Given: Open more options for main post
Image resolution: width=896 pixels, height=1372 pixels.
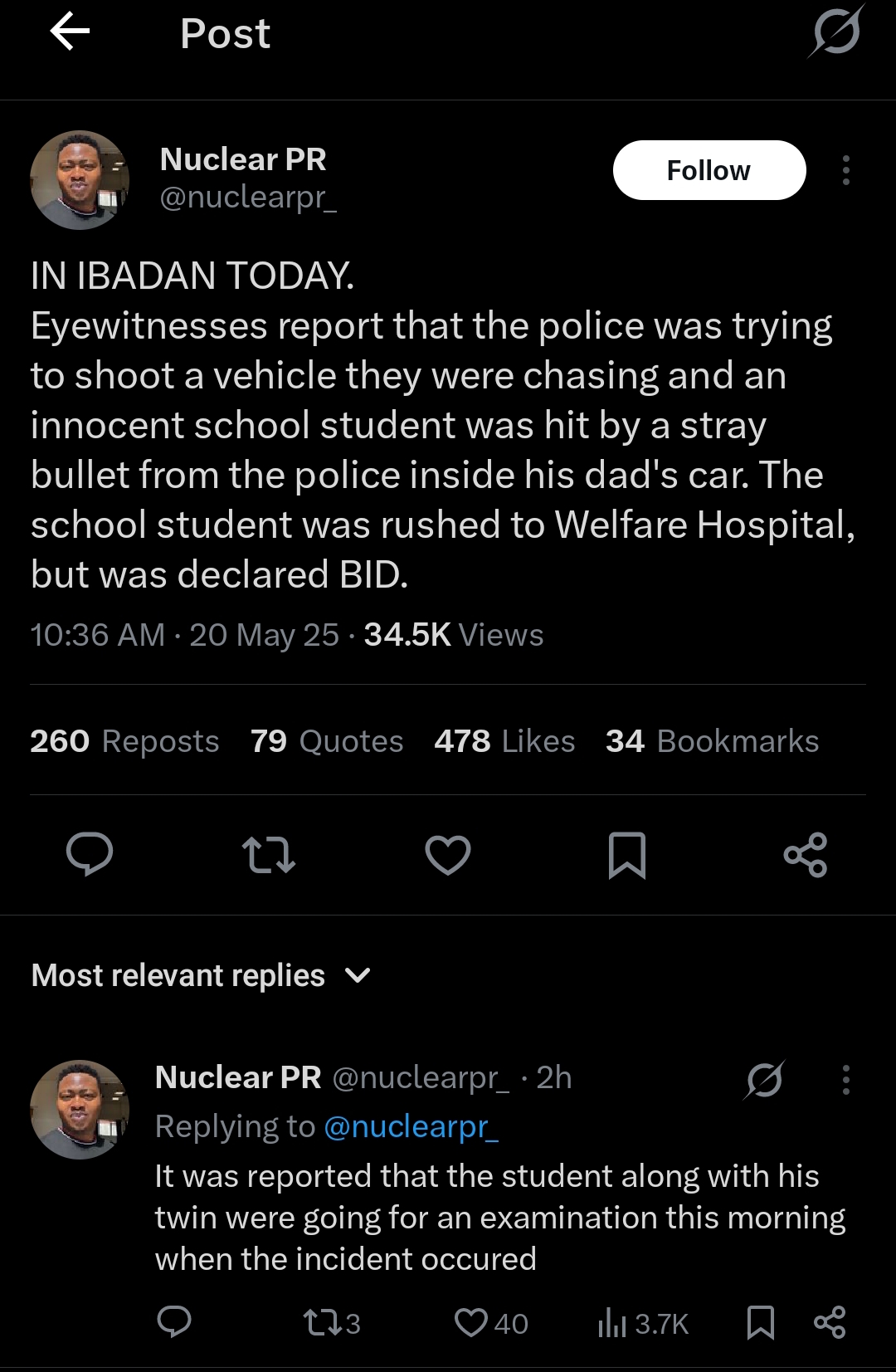Looking at the screenshot, I should [x=845, y=170].
